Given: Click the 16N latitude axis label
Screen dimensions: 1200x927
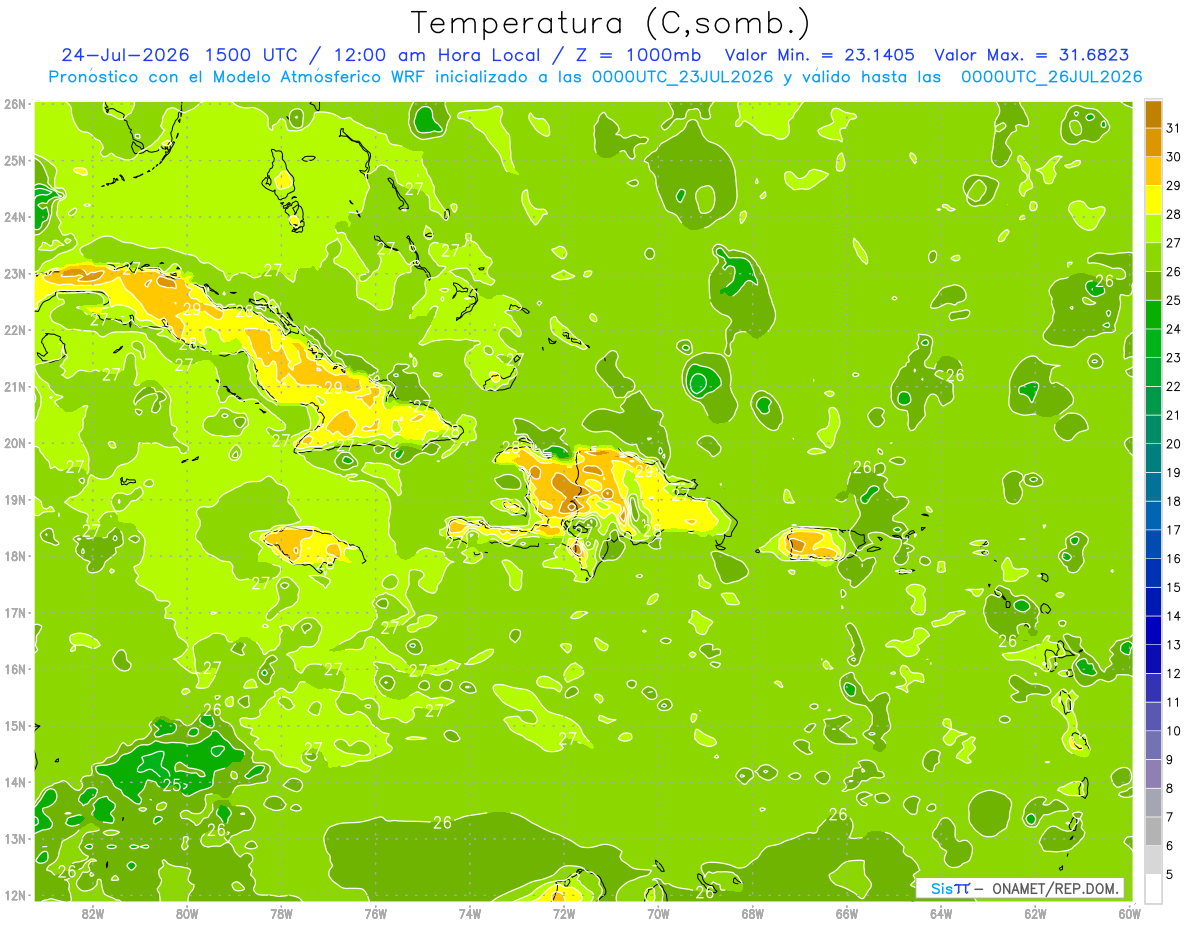Looking at the screenshot, I should pos(14,669).
